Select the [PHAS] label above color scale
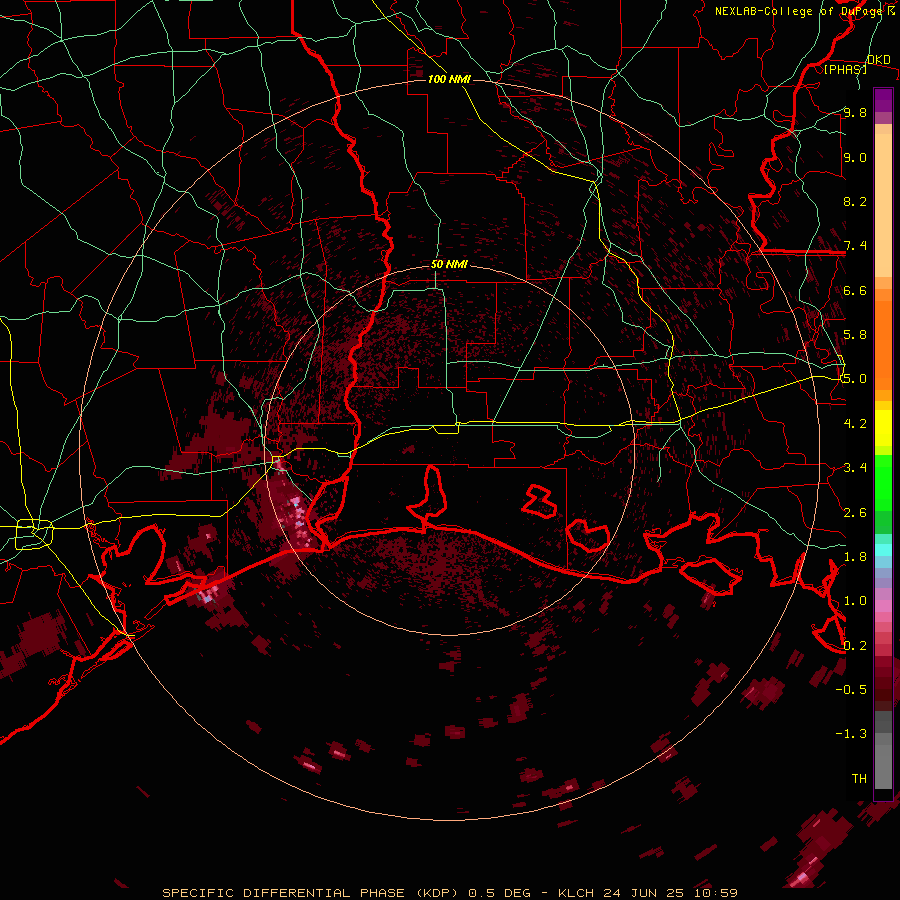Screen dimensions: 900x900 [845, 70]
